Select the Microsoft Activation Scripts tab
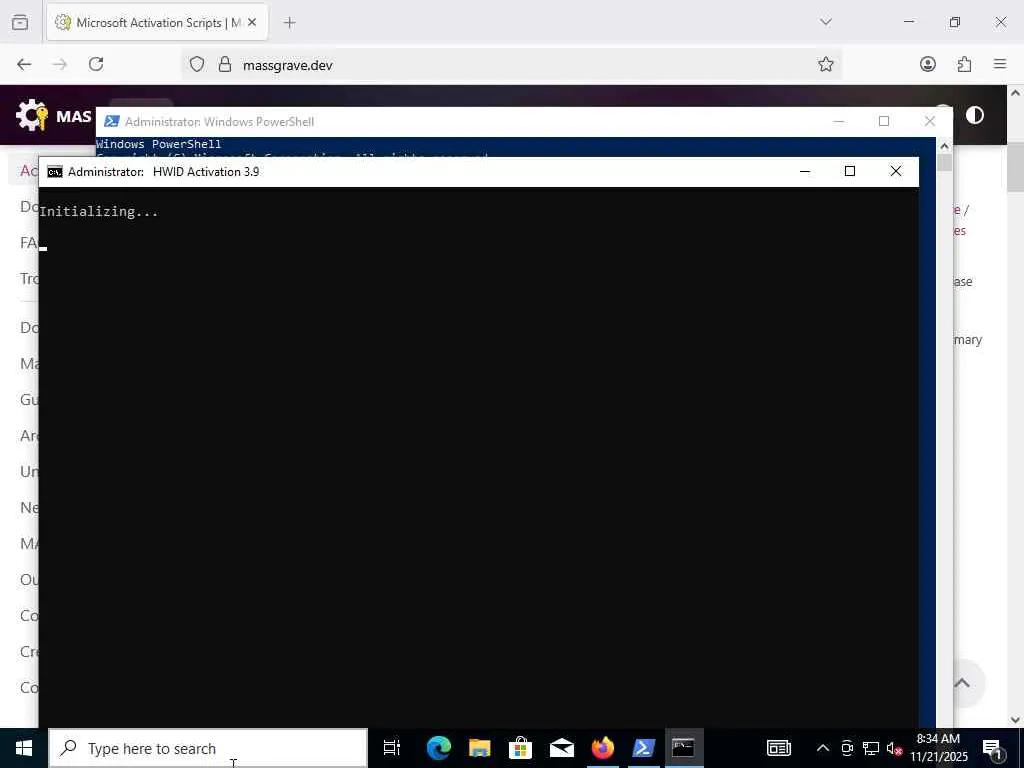The width and height of the screenshot is (1024, 768). pos(157,23)
